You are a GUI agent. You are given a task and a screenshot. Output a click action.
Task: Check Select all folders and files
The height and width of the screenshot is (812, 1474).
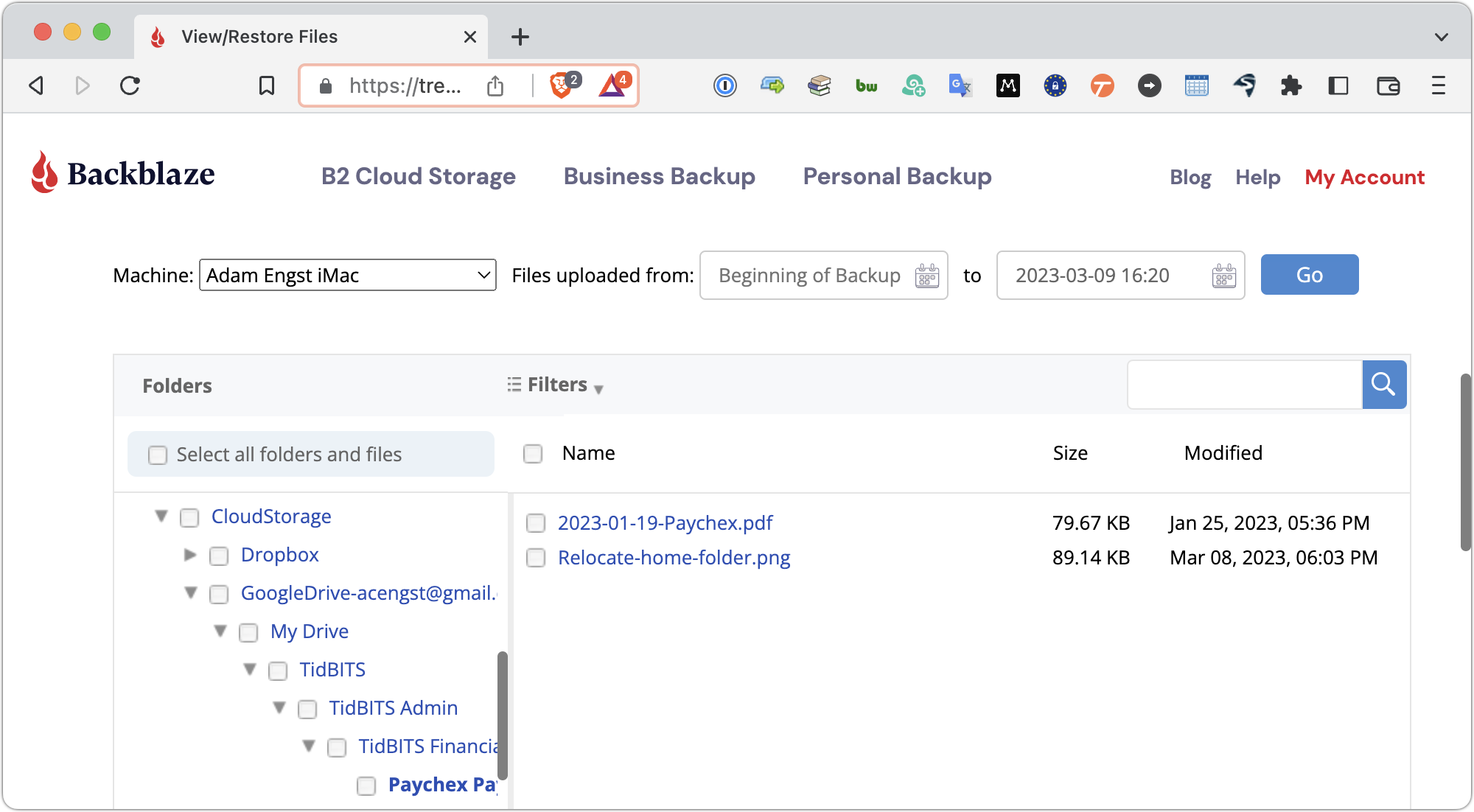tap(158, 455)
